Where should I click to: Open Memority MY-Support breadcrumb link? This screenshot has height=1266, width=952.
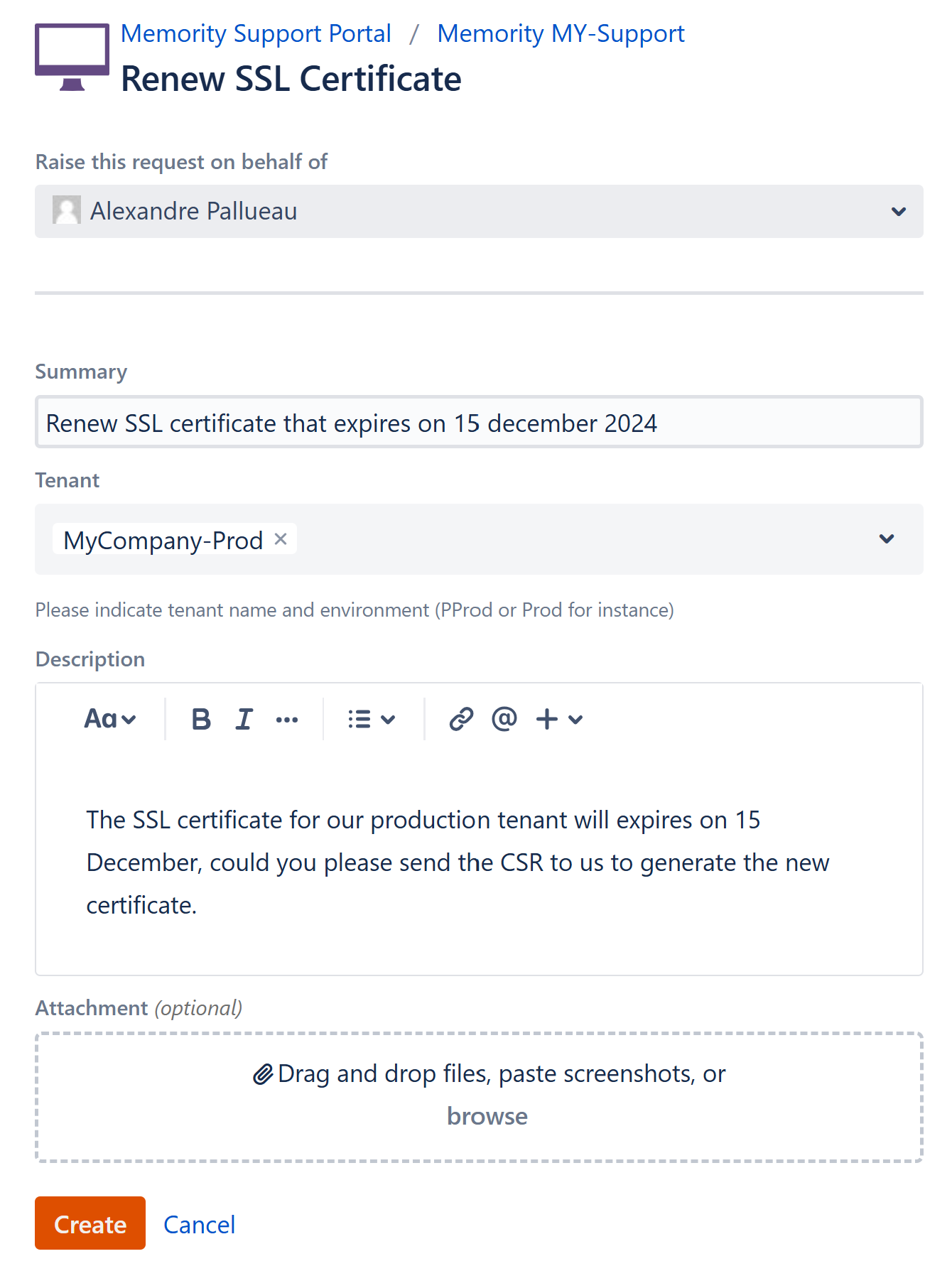[561, 33]
